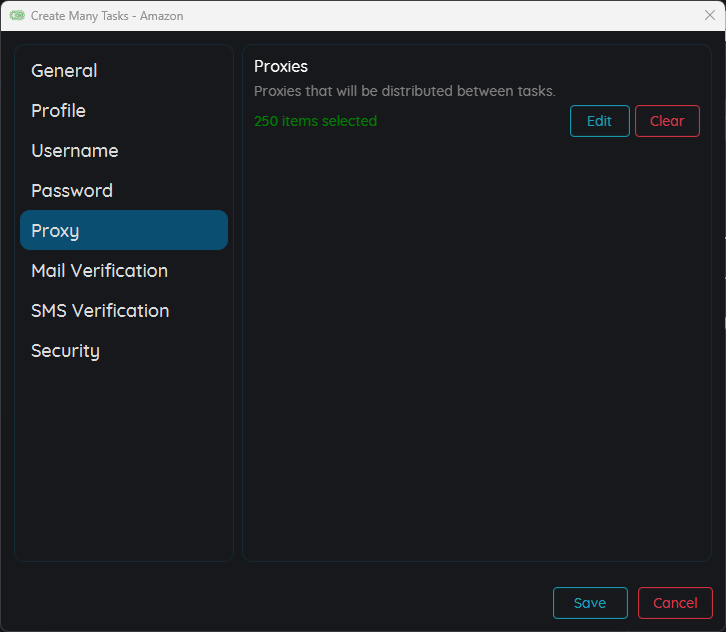Switch to the Profile tab
726x632 pixels.
[x=58, y=111]
